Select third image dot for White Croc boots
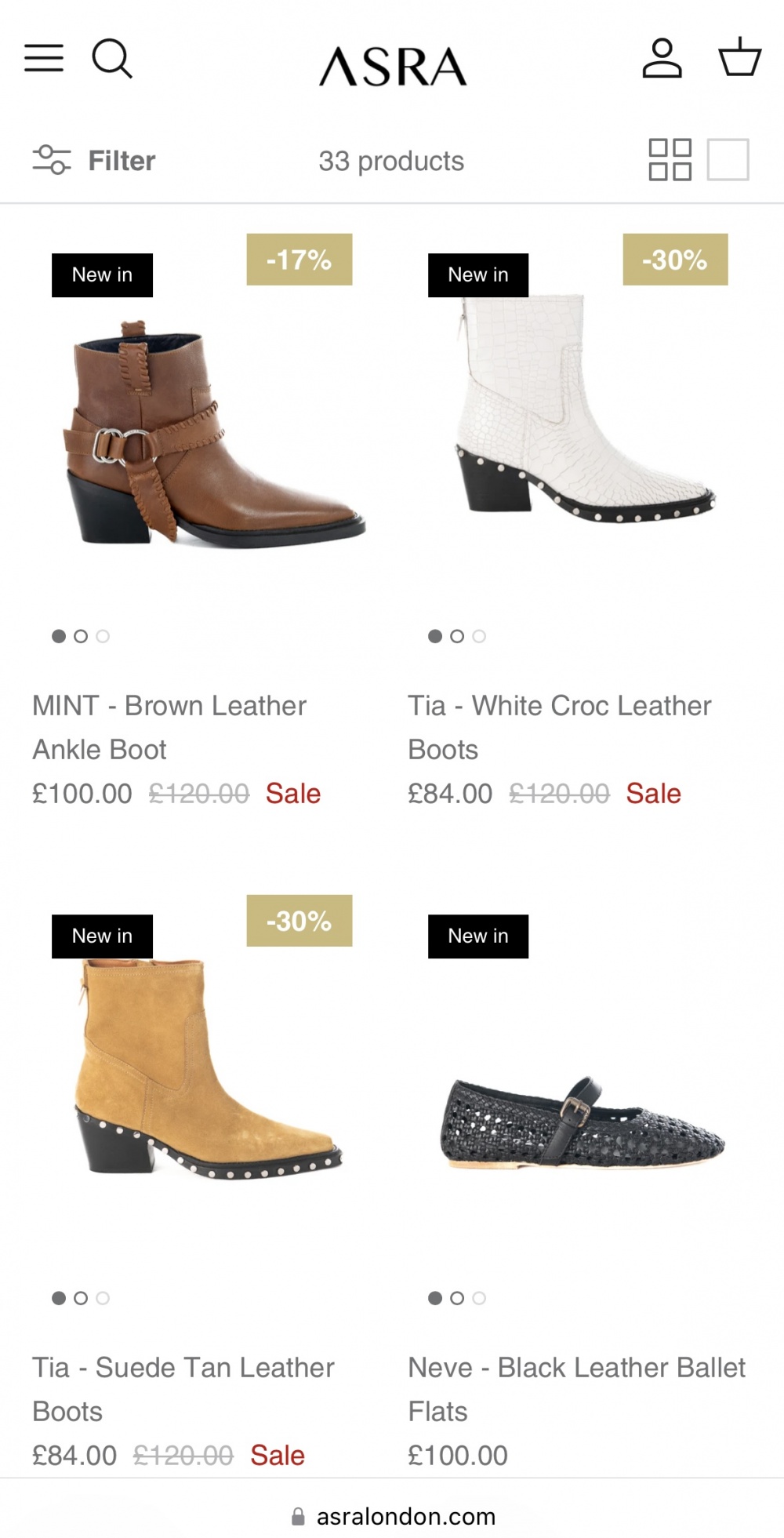Screen dimensions: 784x1538 point(479,636)
